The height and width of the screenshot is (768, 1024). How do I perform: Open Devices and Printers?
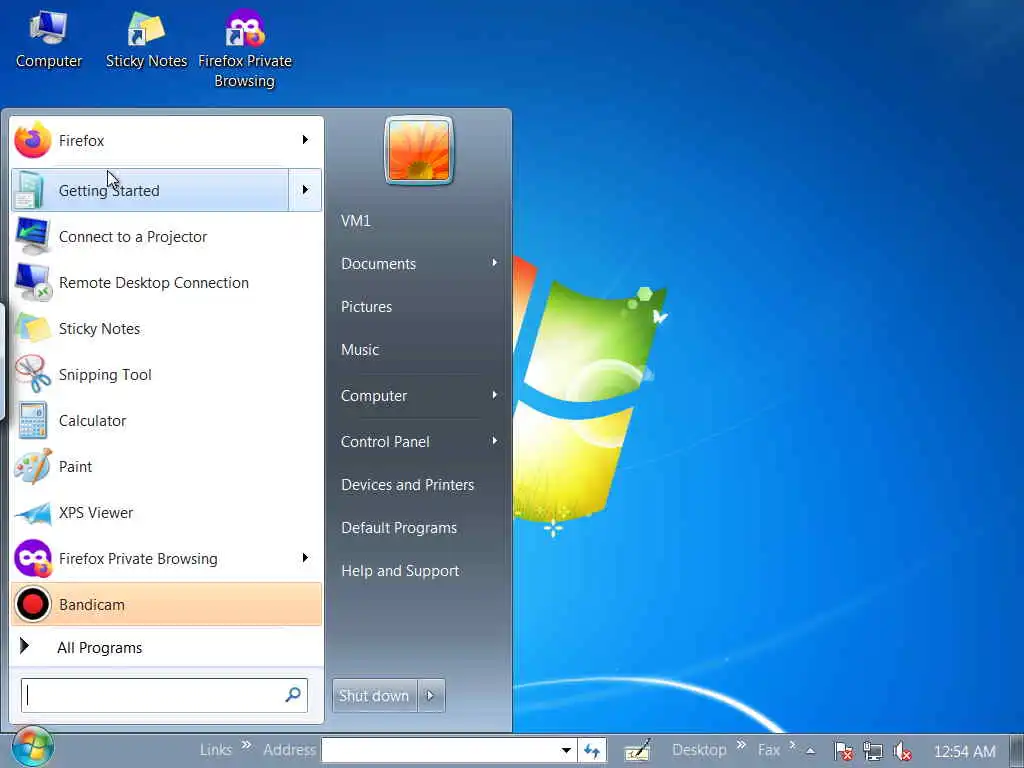pyautogui.click(x=408, y=485)
